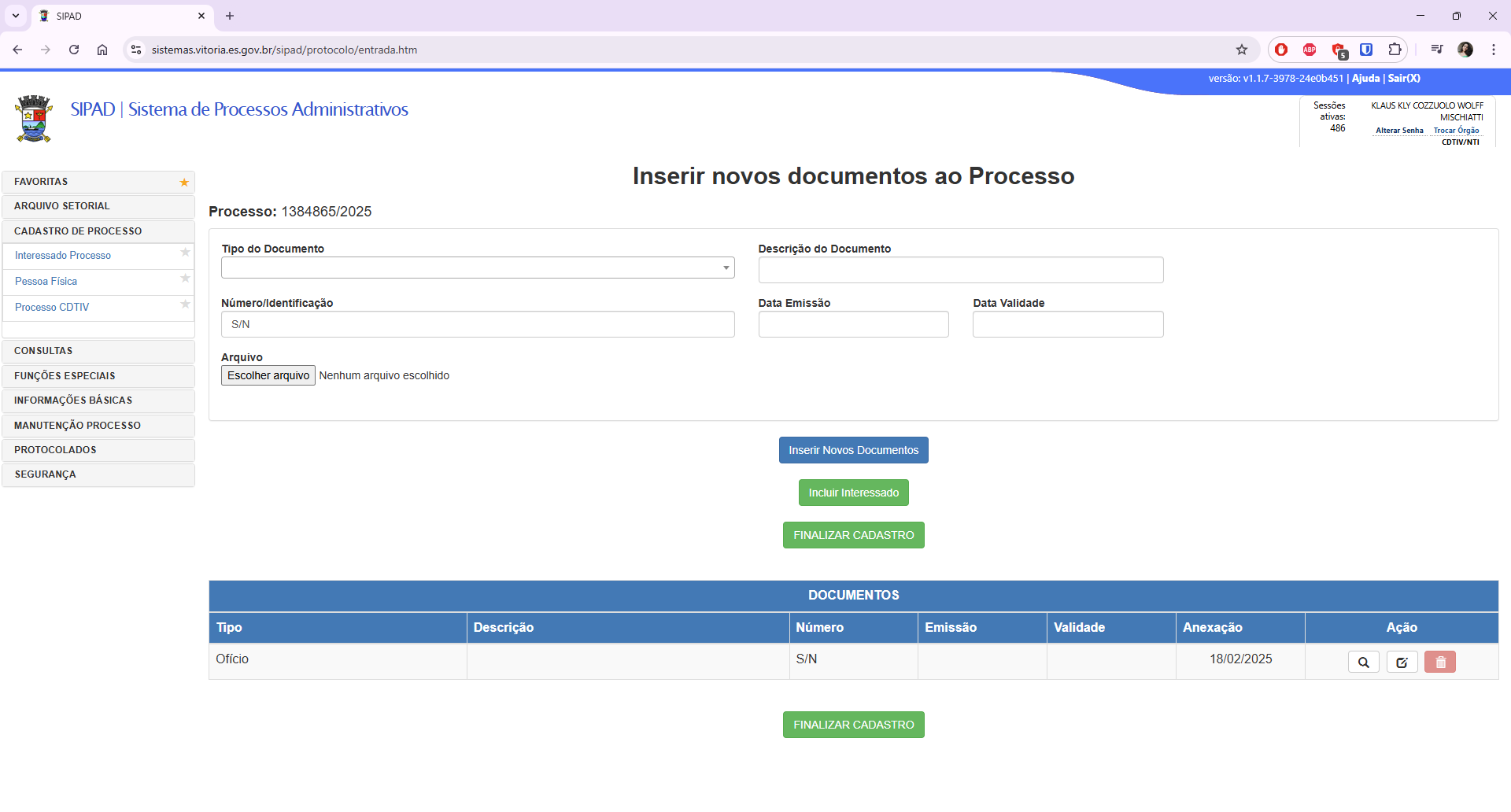1511x812 pixels.
Task: Toggle favorite star next to Interessado Processo
Action: point(185,253)
